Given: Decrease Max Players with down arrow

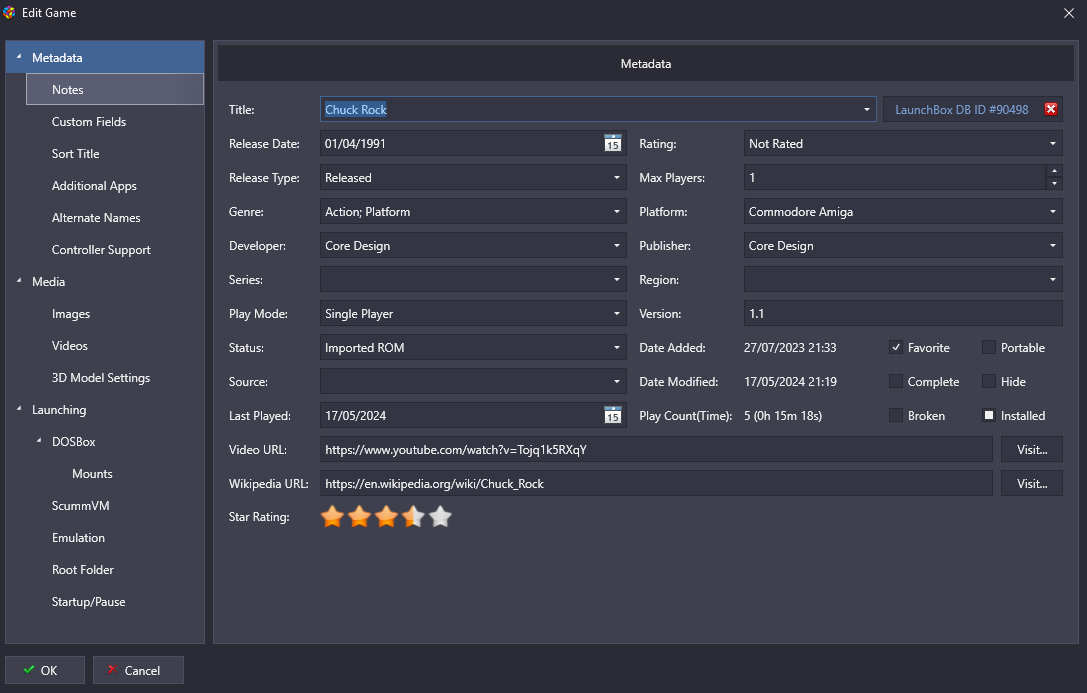Looking at the screenshot, I should click(x=1054, y=184).
